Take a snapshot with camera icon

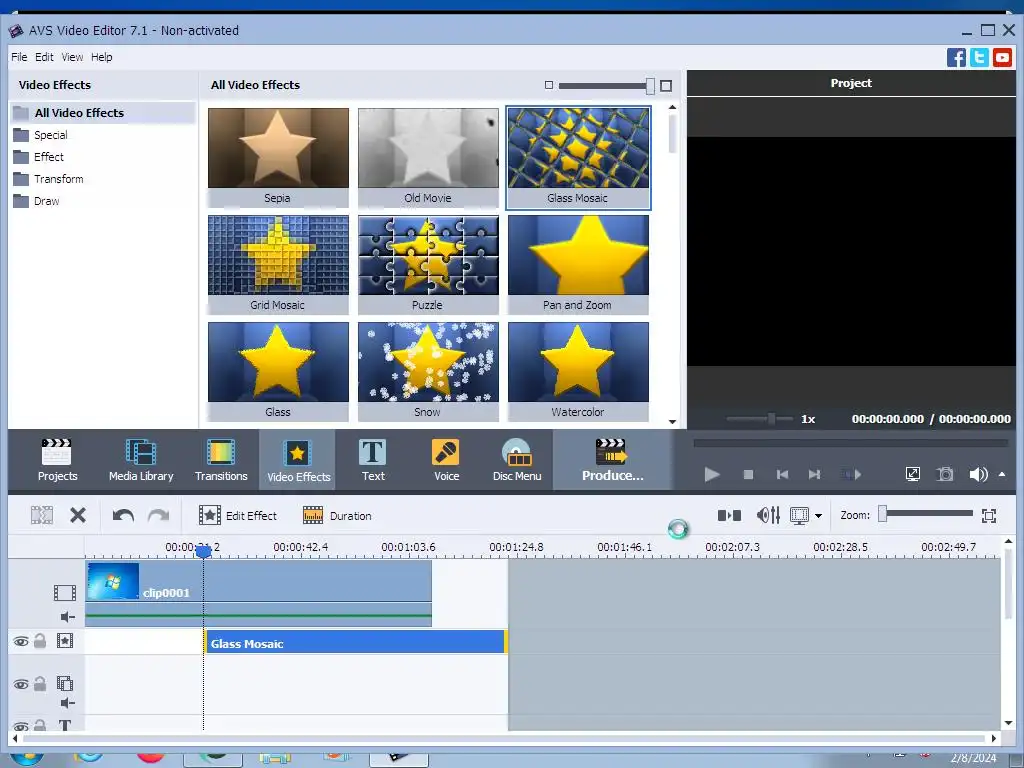click(945, 474)
